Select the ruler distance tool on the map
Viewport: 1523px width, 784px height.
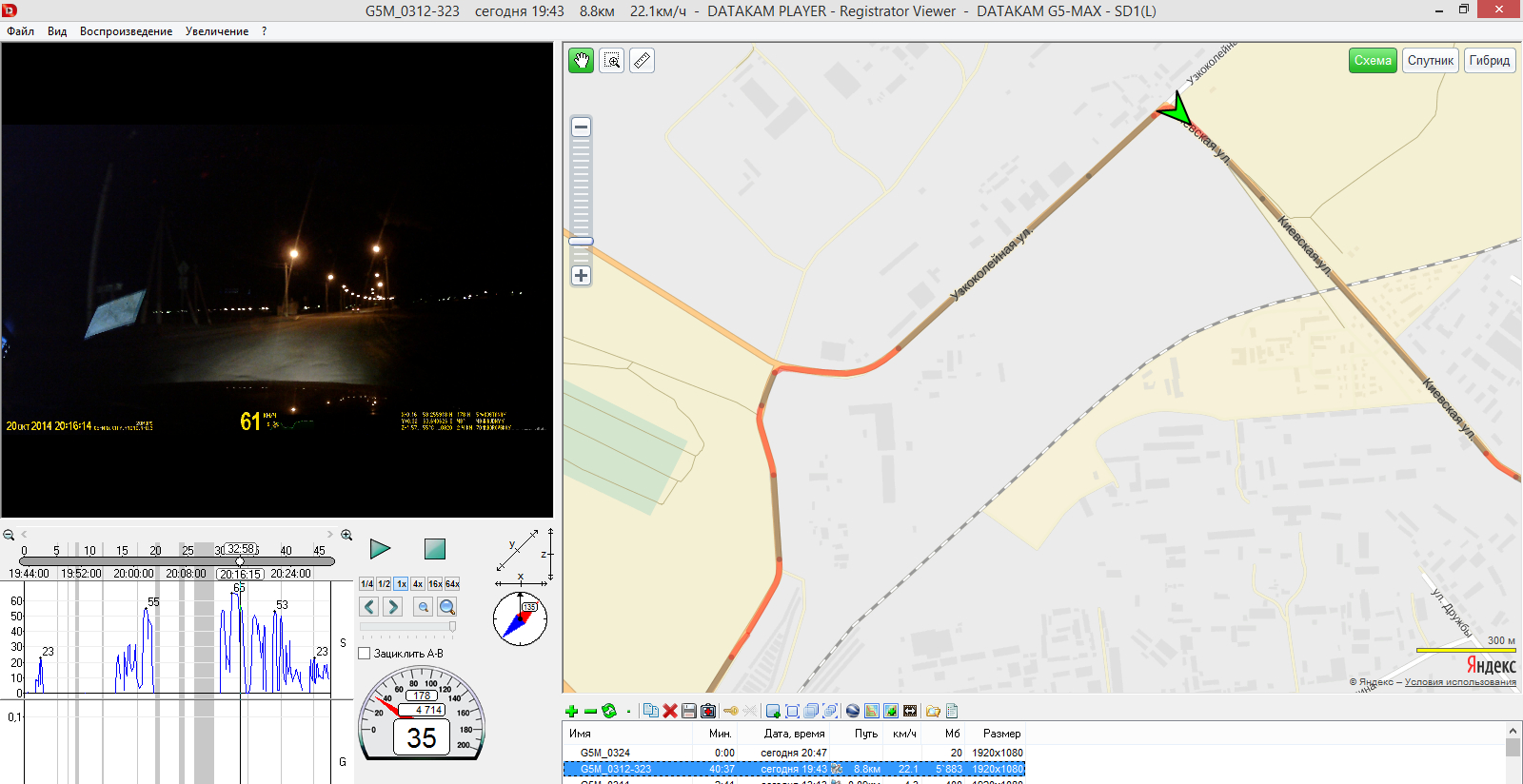[643, 61]
